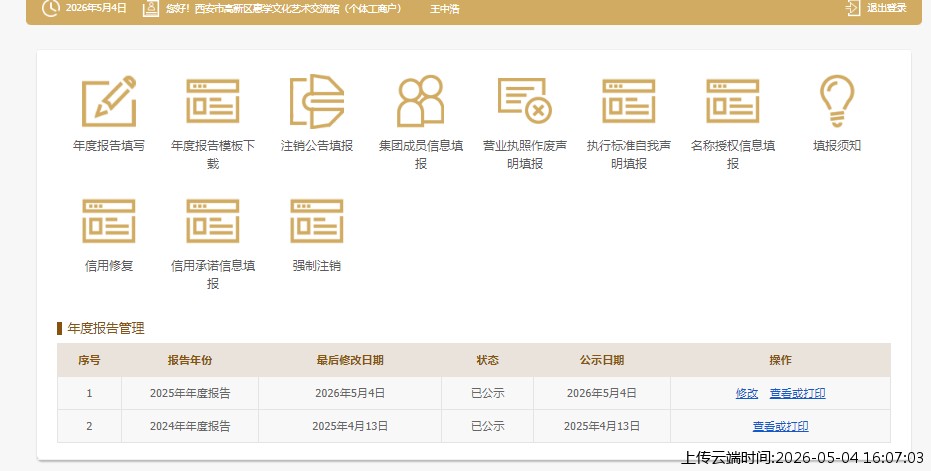The height and width of the screenshot is (471, 931).
Task: Select the 2025年年度报告 cell
Action: coord(190,393)
